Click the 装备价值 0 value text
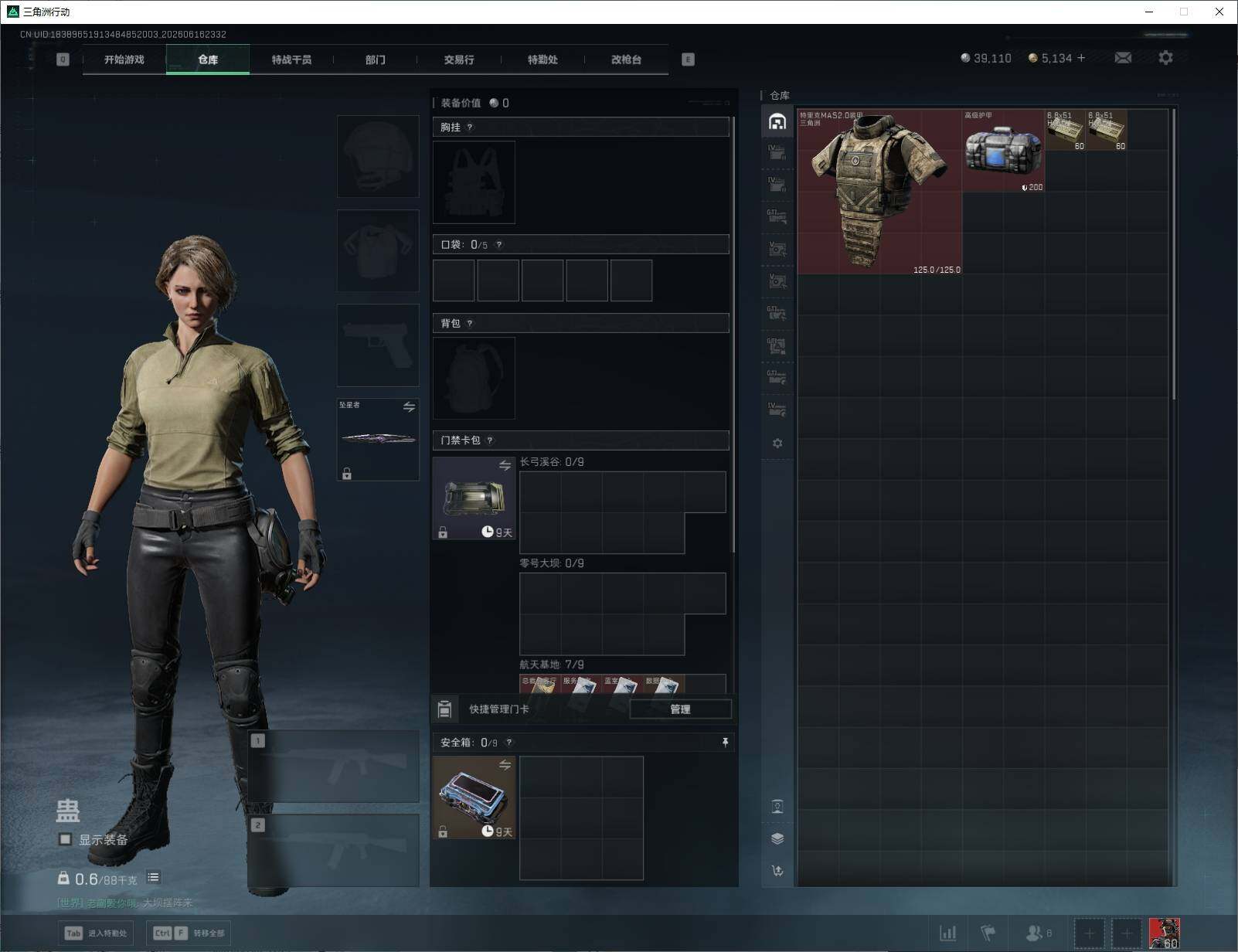The width and height of the screenshot is (1238, 952). pyautogui.click(x=474, y=103)
